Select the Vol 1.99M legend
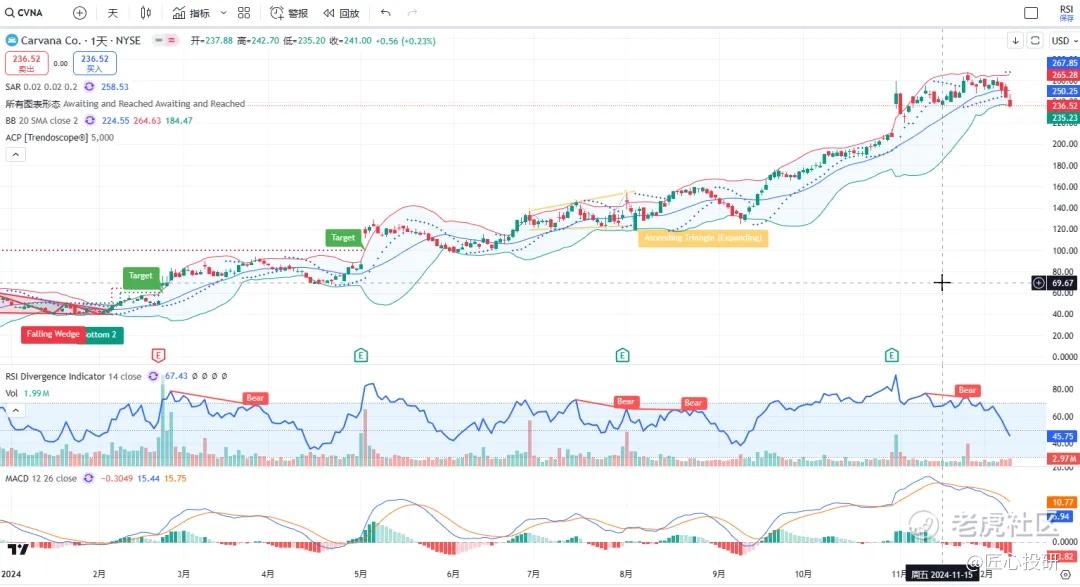 28,393
